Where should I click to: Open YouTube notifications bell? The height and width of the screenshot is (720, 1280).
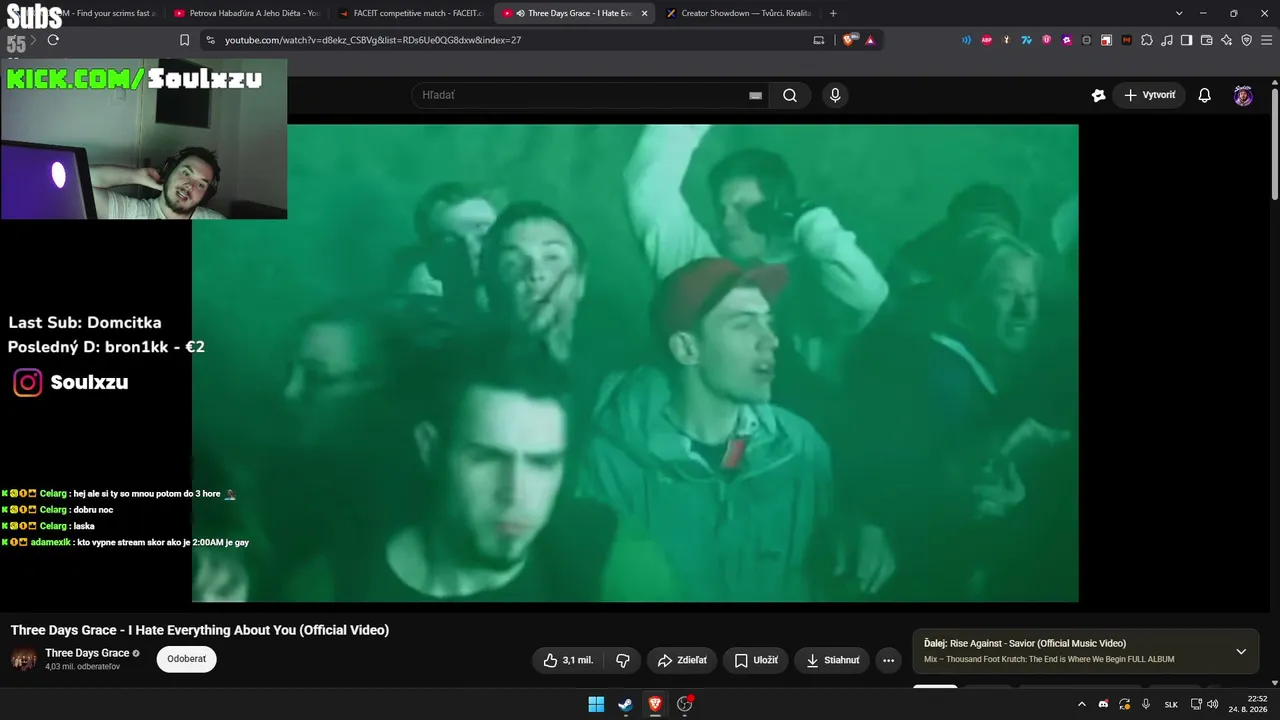[1205, 95]
